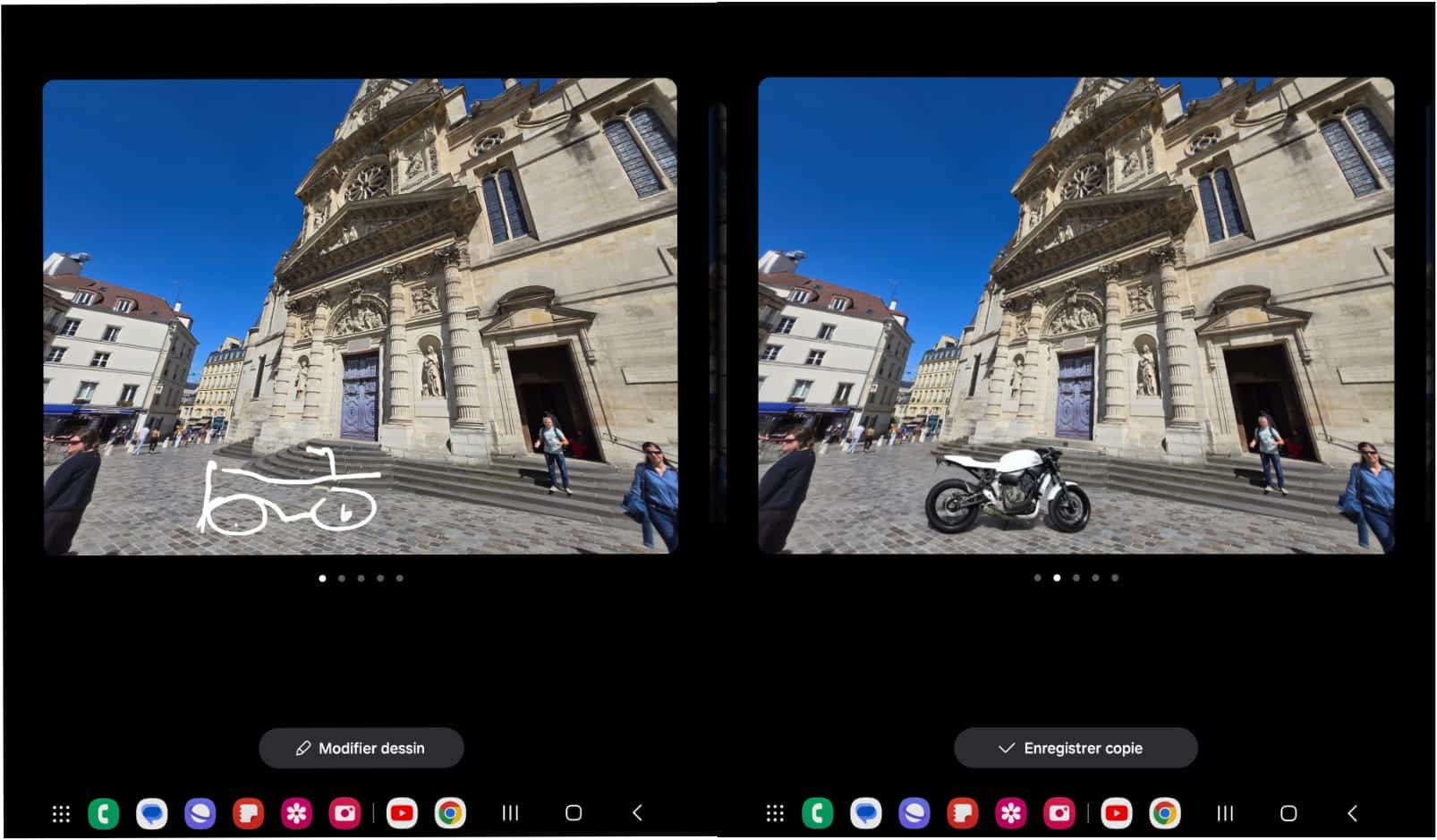
Task: Open Samsung Internet browser on right taskbar
Action: tap(914, 813)
